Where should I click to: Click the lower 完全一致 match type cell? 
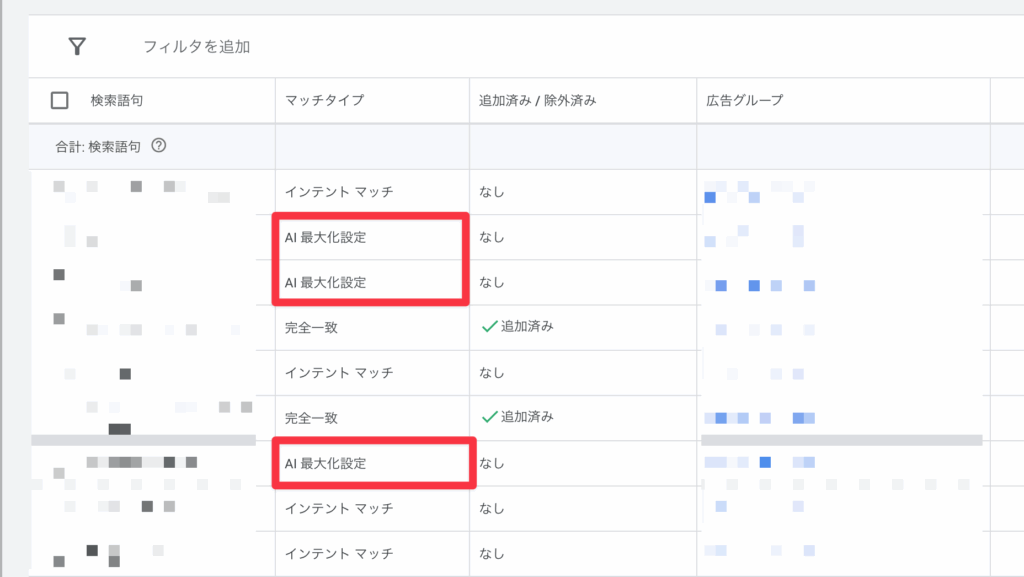point(311,418)
